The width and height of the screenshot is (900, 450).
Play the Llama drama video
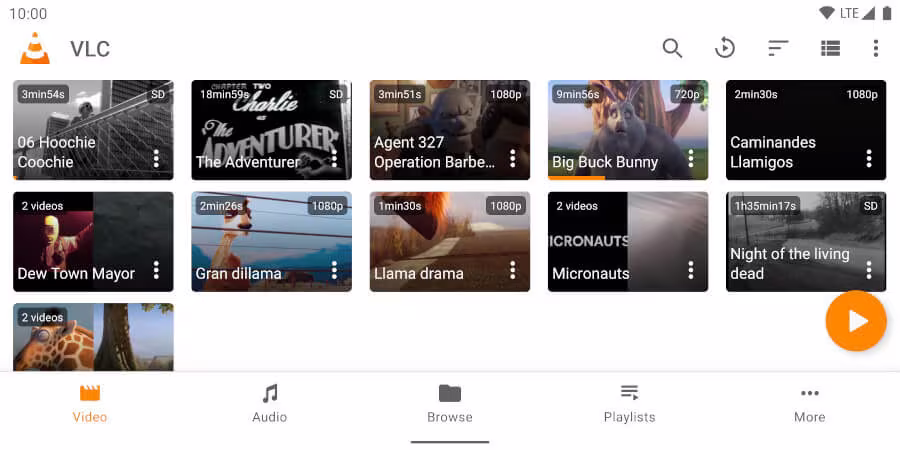coord(449,242)
